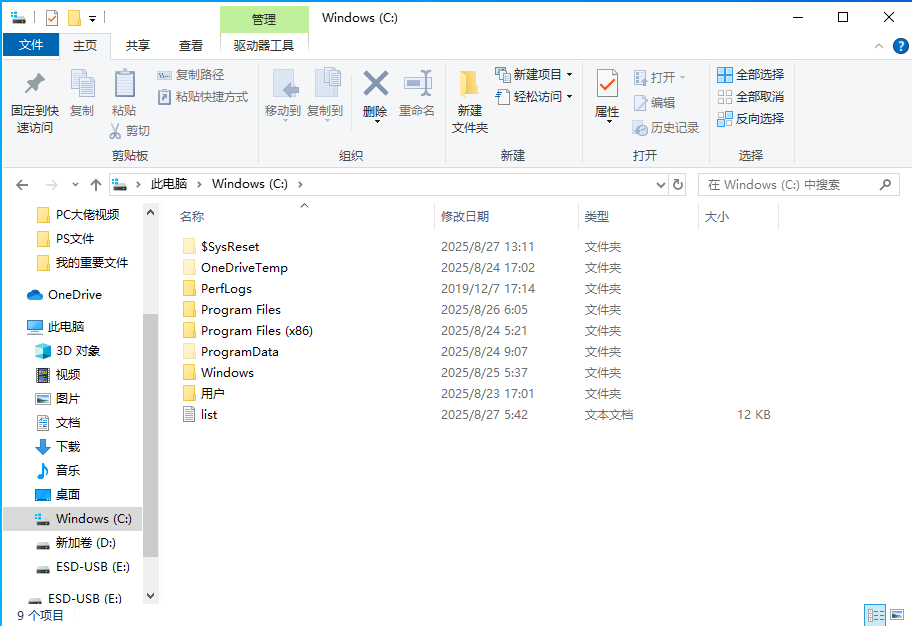Open the File (文件) tab
This screenshot has width=912, height=626.
coord(31,45)
